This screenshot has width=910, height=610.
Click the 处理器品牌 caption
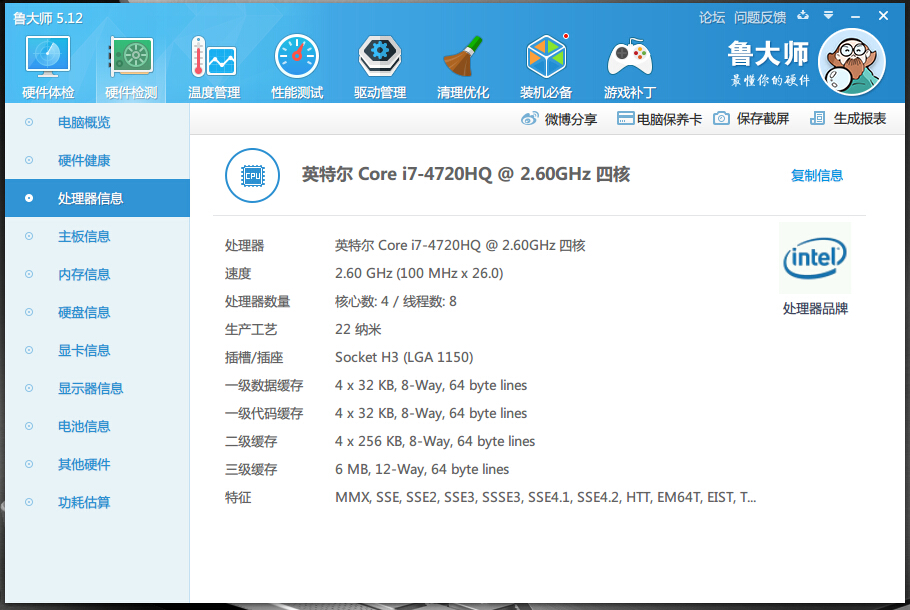(x=815, y=309)
